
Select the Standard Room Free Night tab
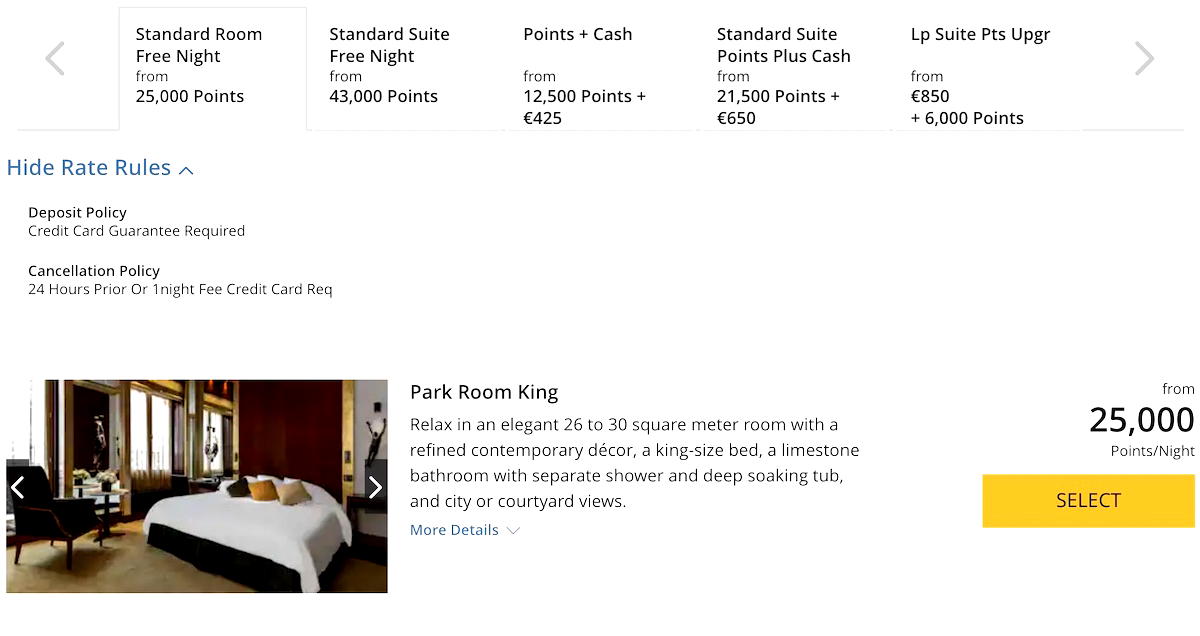pyautogui.click(x=212, y=66)
